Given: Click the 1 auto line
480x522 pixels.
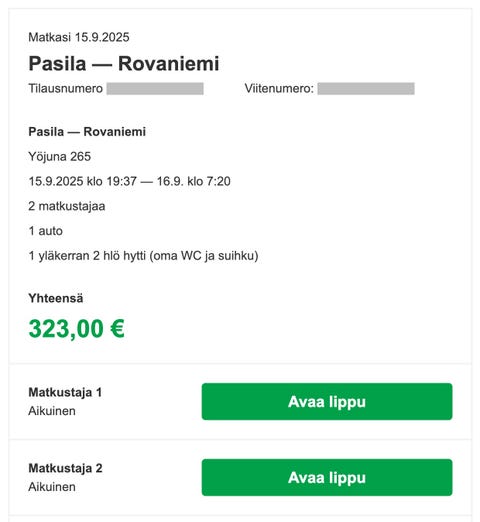Looking at the screenshot, I should coord(46,231).
